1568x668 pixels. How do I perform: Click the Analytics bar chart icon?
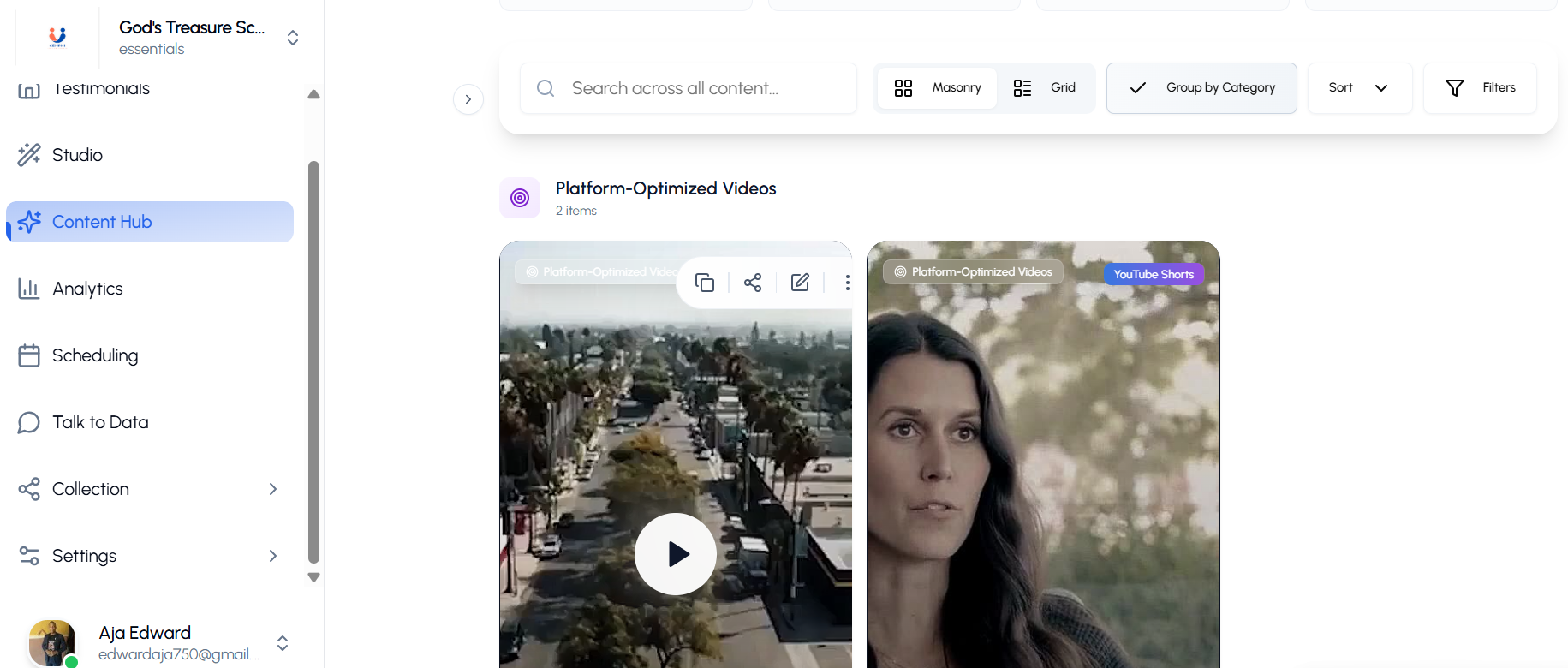(x=29, y=289)
